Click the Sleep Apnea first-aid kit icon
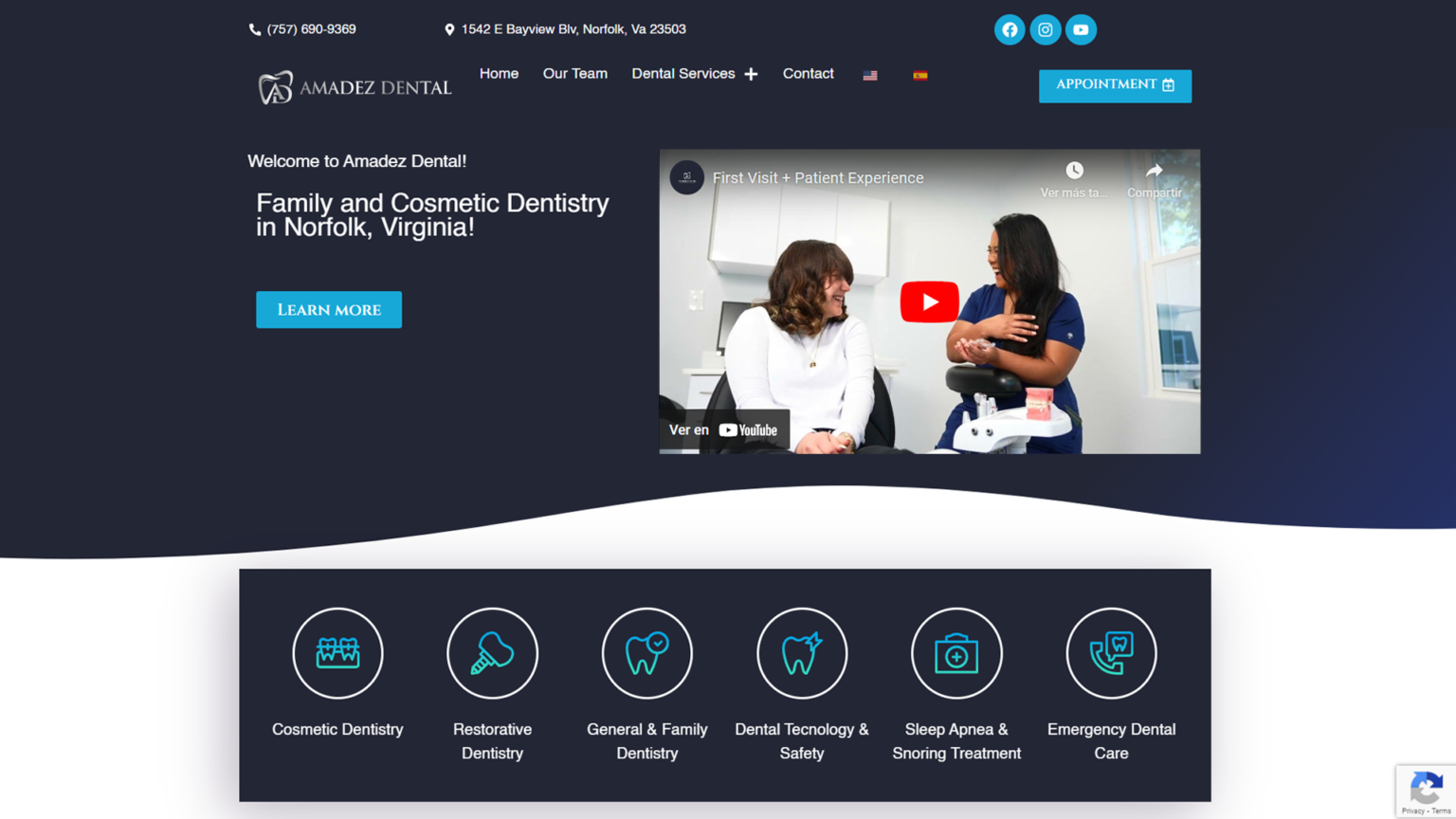This screenshot has width=1456, height=819. [956, 653]
